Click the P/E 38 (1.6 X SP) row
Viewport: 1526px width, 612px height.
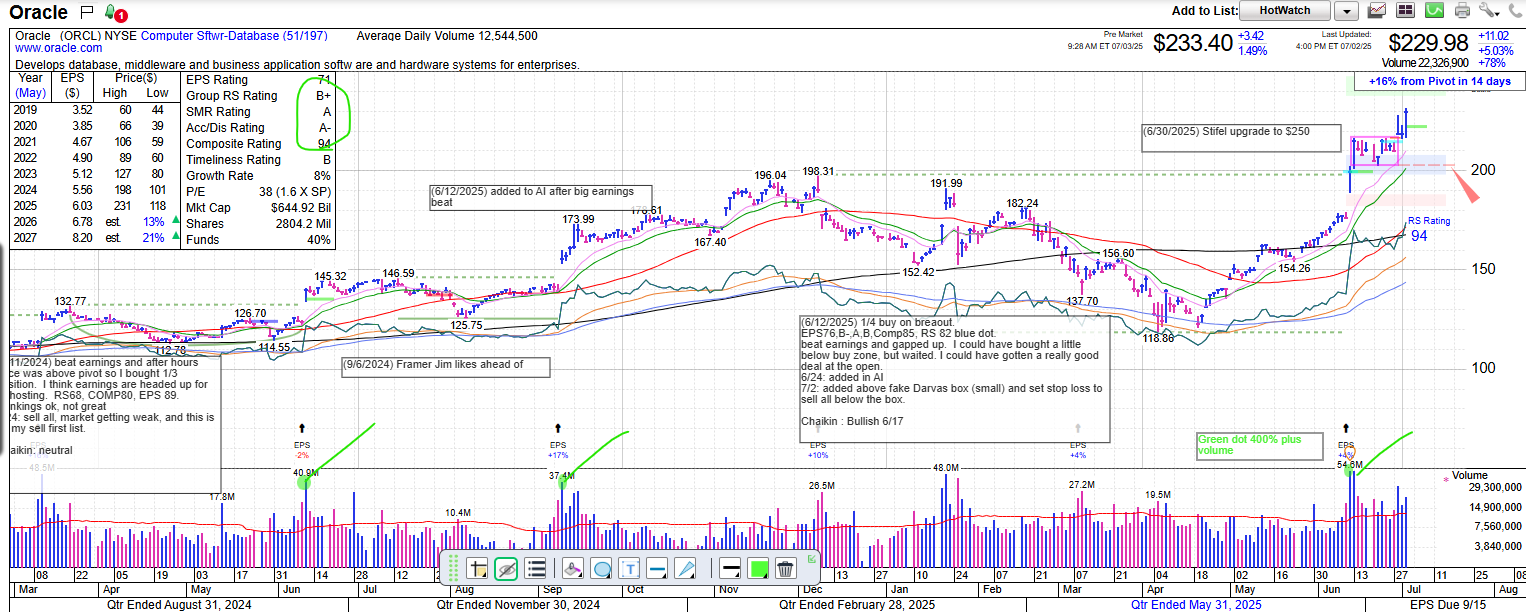[x=258, y=192]
